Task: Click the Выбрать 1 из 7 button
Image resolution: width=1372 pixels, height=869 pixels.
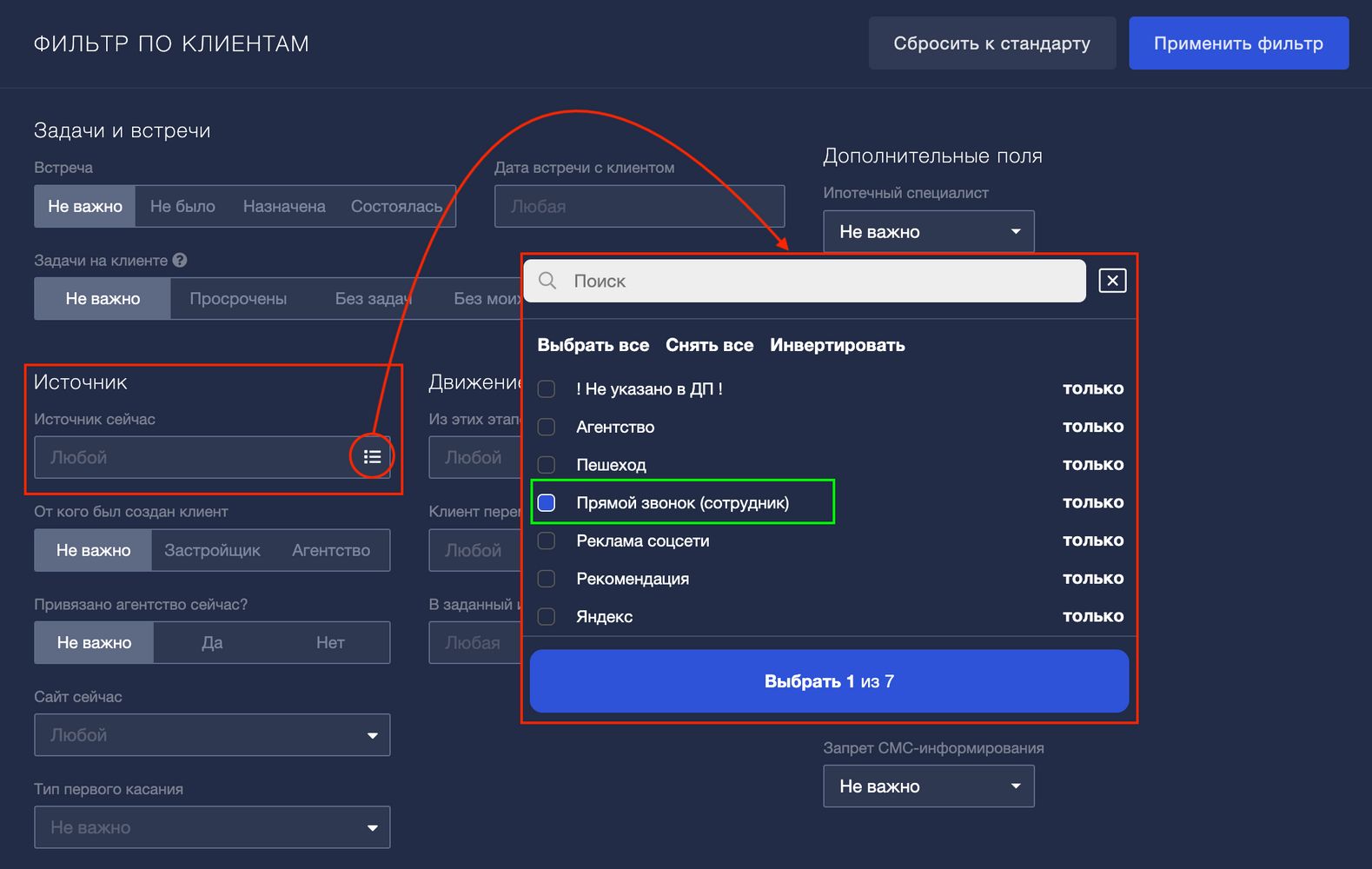Action: click(829, 681)
